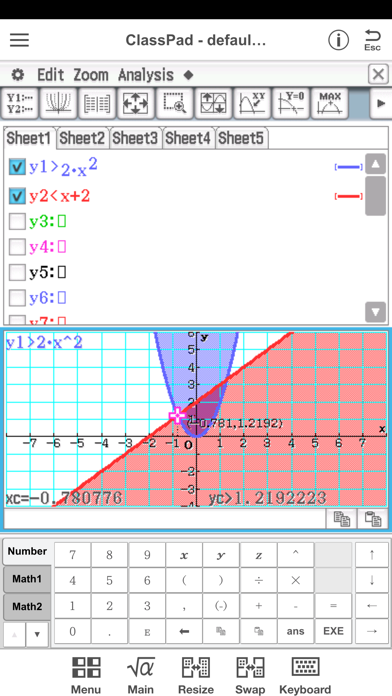This screenshot has height=696, width=392.
Task: Open the Main application icon
Action: point(141,675)
